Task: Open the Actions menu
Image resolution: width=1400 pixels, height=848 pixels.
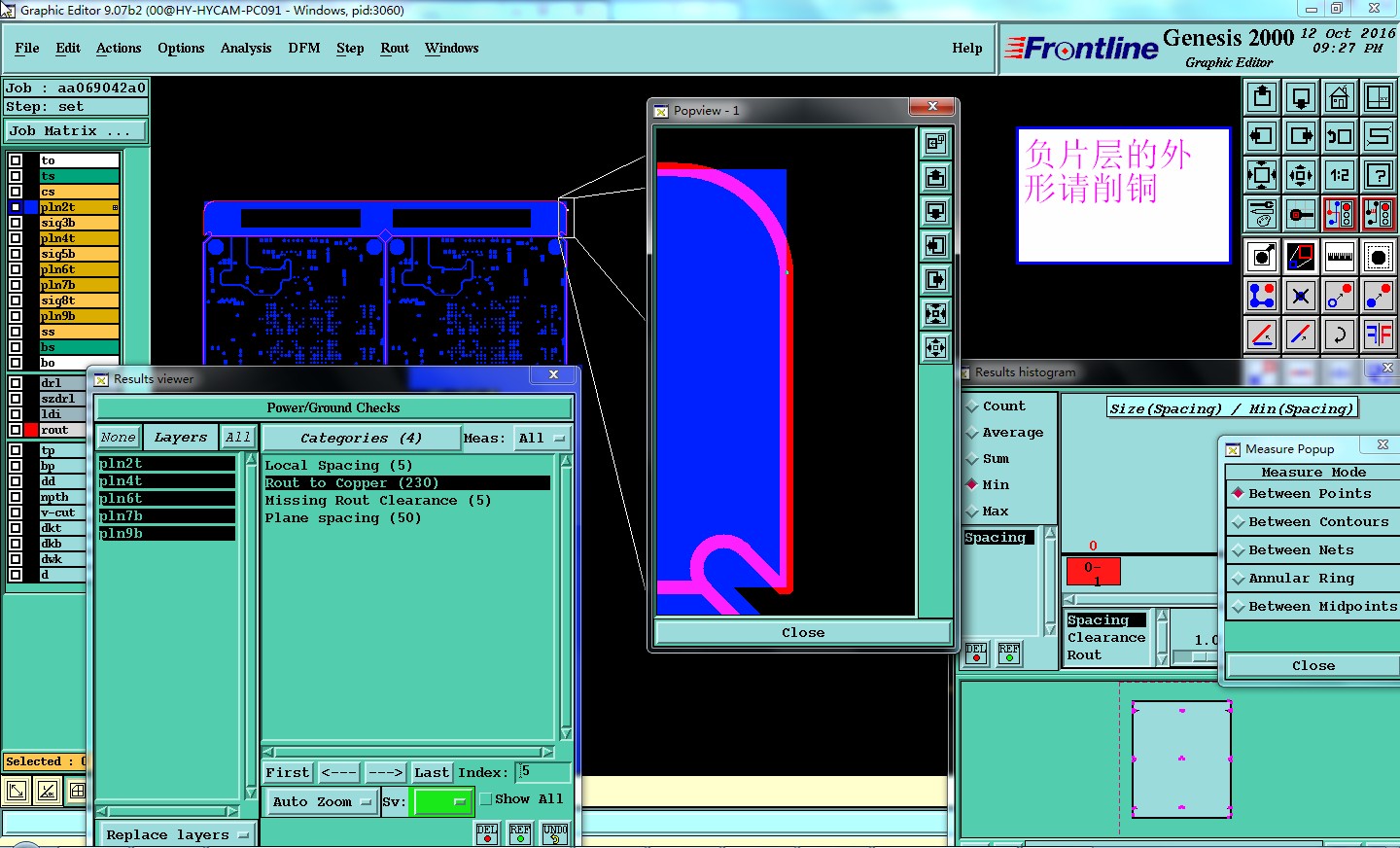Action: [119, 48]
